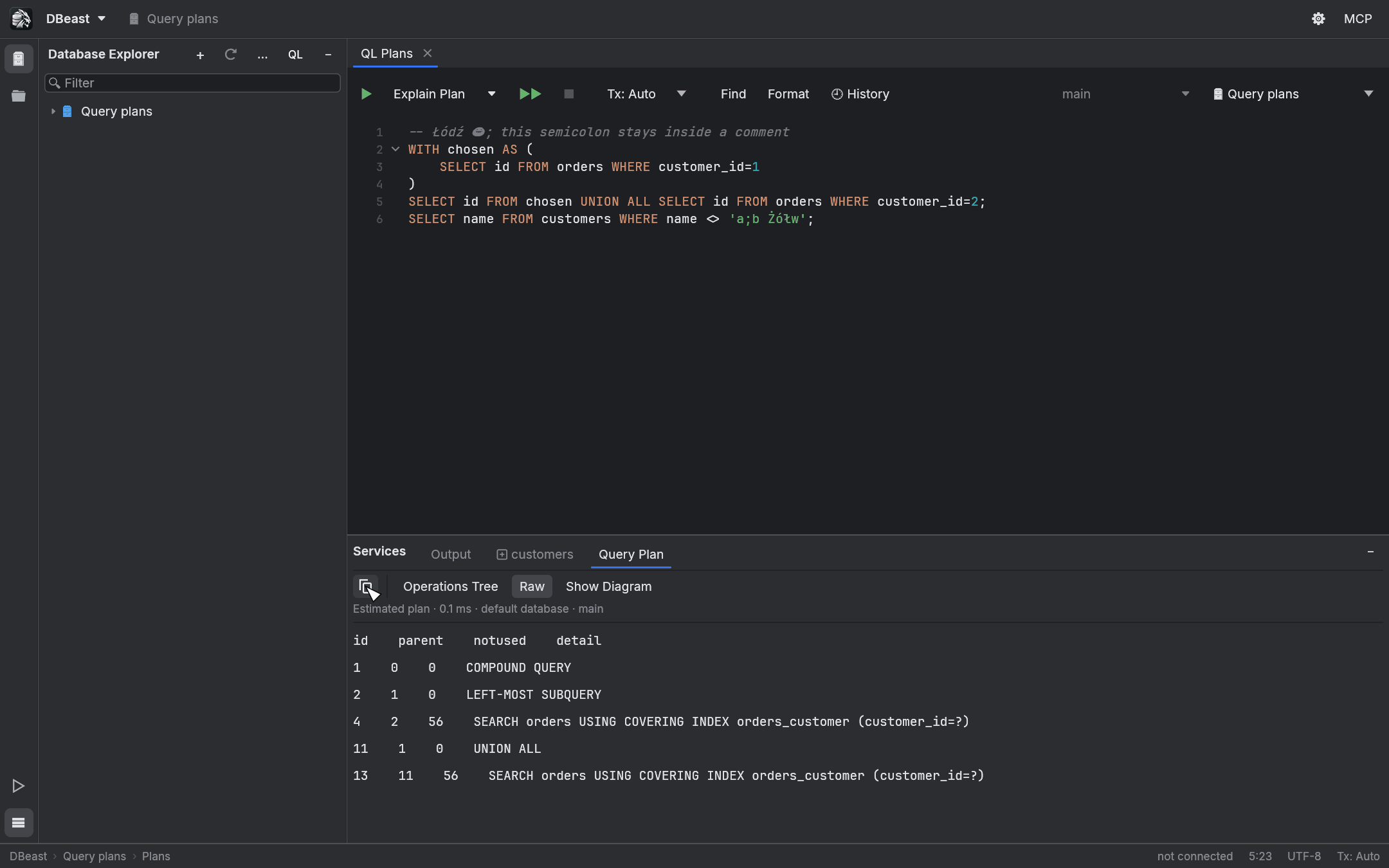
Task: Open the settings gear icon
Action: click(x=1318, y=19)
